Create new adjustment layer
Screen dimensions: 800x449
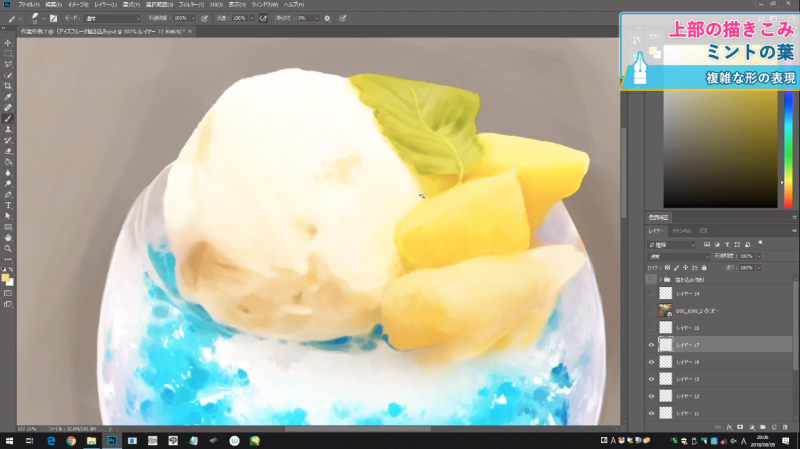(752, 427)
